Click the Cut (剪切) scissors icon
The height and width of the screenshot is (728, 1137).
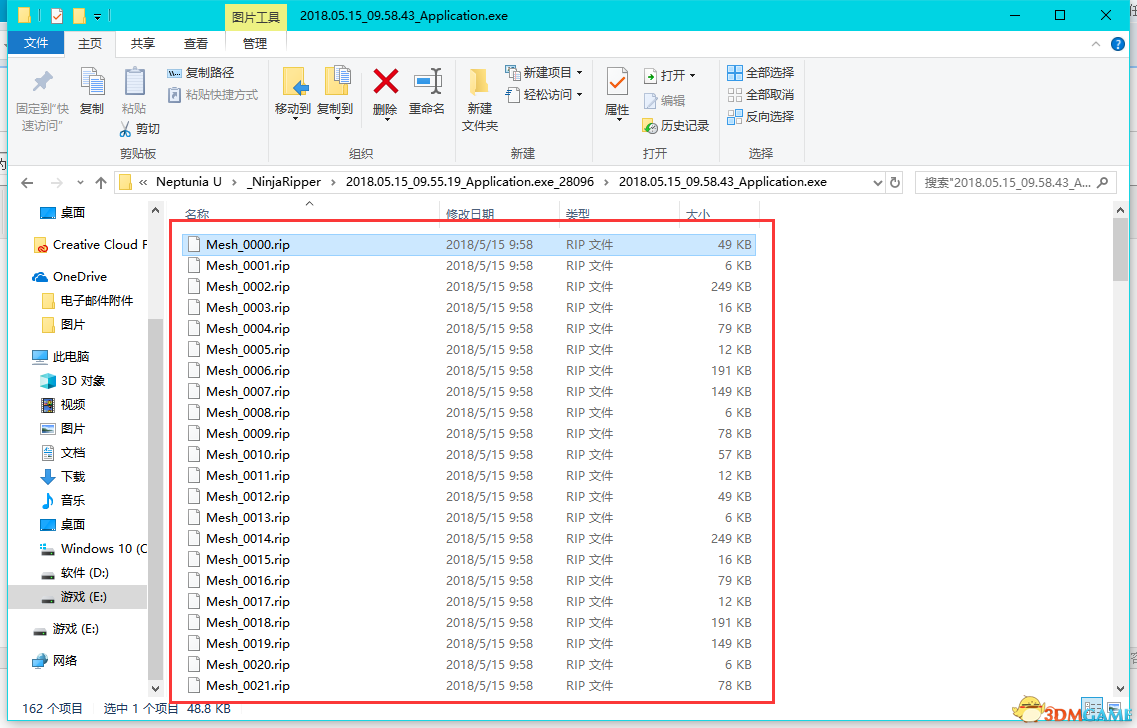pyautogui.click(x=126, y=129)
